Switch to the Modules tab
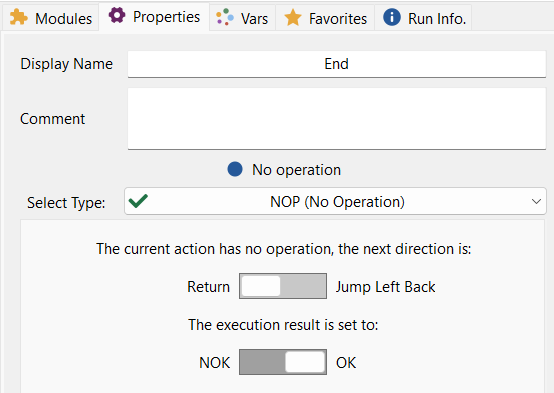The image size is (554, 393). pyautogui.click(x=51, y=18)
